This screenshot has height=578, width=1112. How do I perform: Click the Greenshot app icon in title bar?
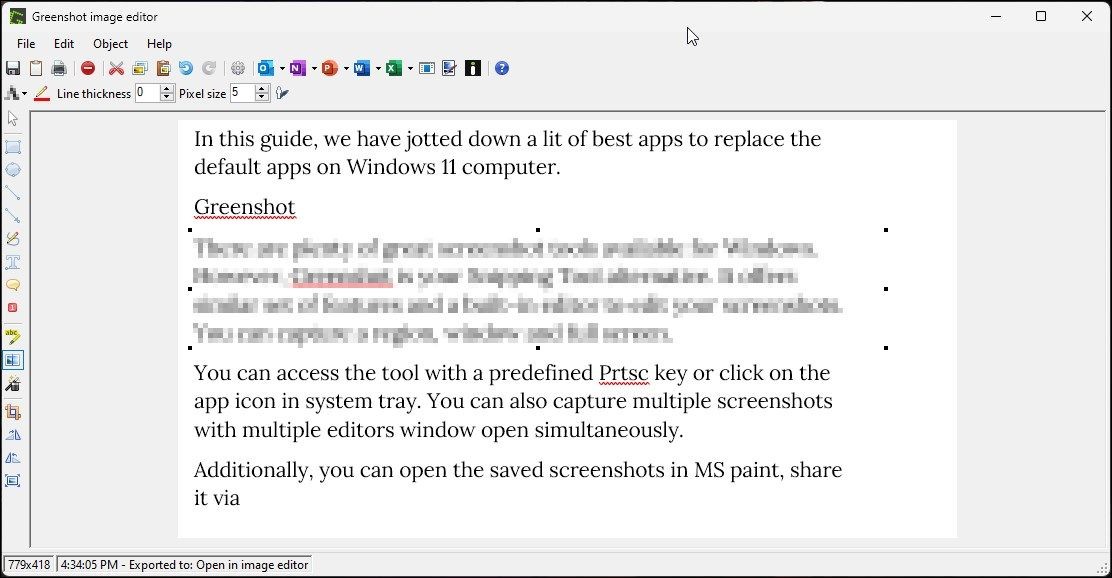pyautogui.click(x=18, y=16)
